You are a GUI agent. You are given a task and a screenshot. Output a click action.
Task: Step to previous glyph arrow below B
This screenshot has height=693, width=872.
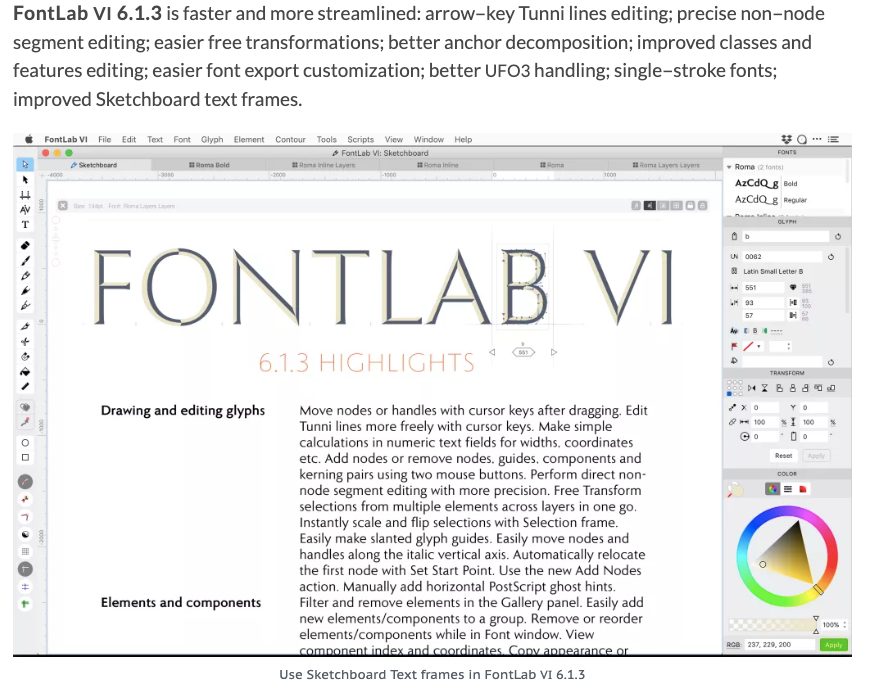point(492,352)
